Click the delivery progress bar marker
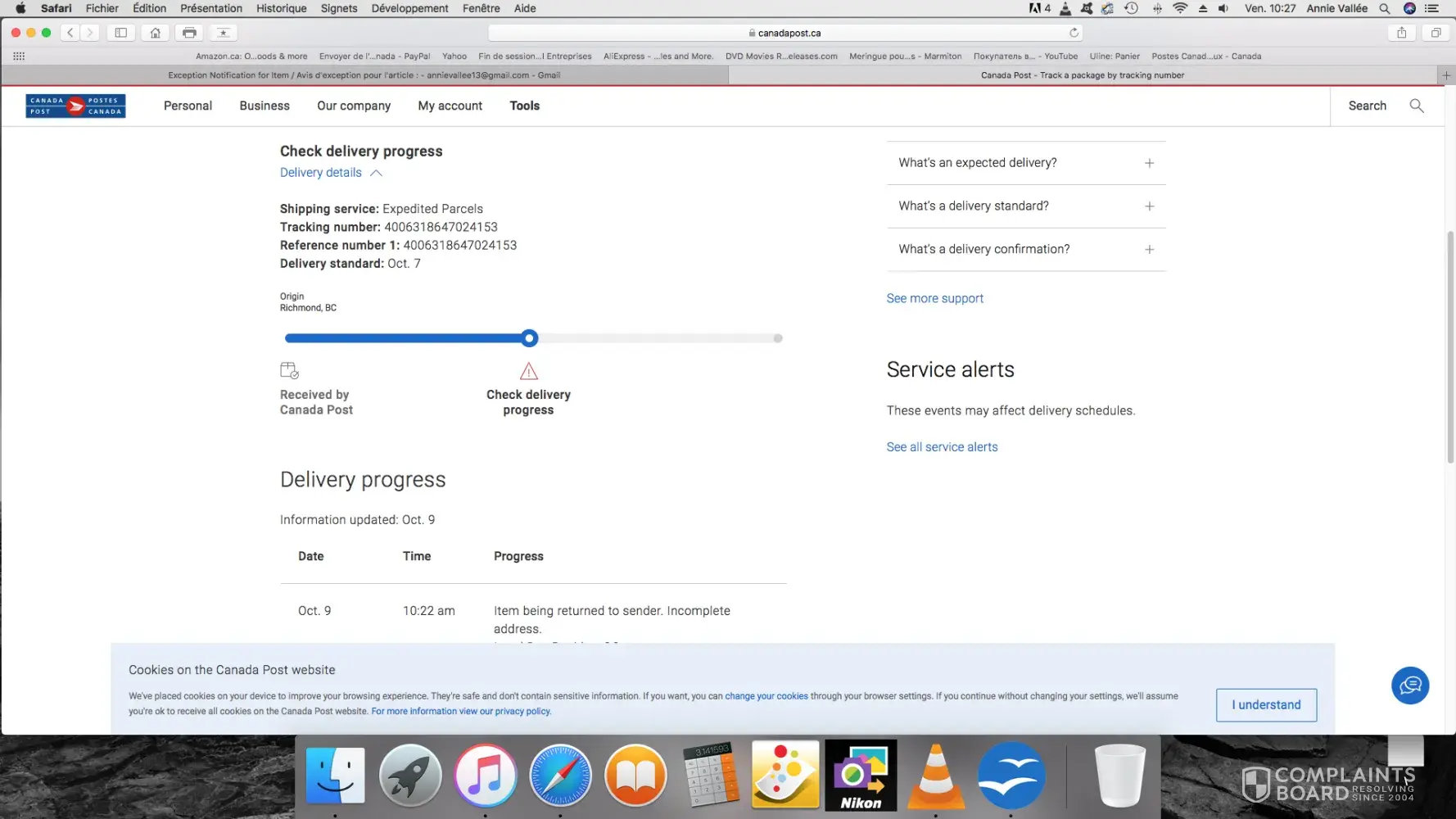The height and width of the screenshot is (819, 1456). [x=529, y=338]
